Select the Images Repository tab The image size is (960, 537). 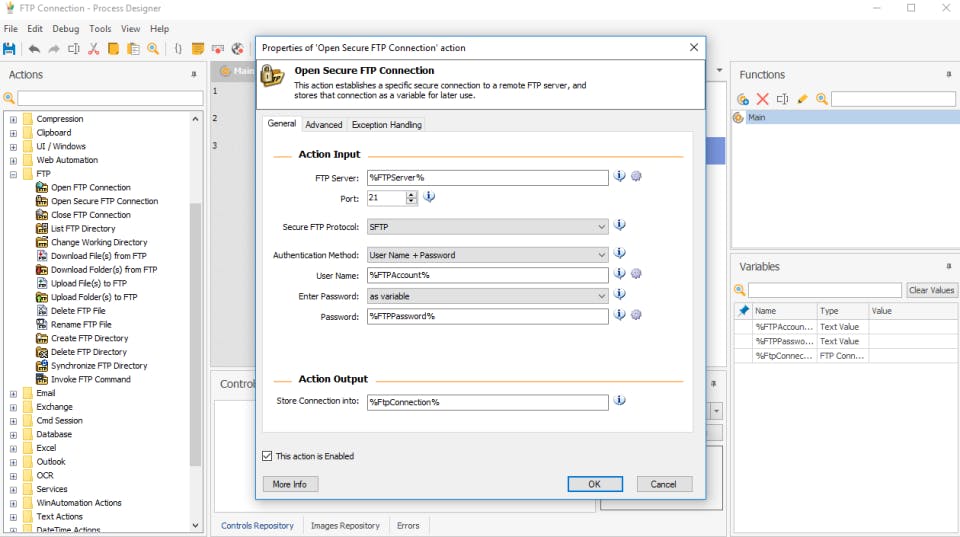345,526
